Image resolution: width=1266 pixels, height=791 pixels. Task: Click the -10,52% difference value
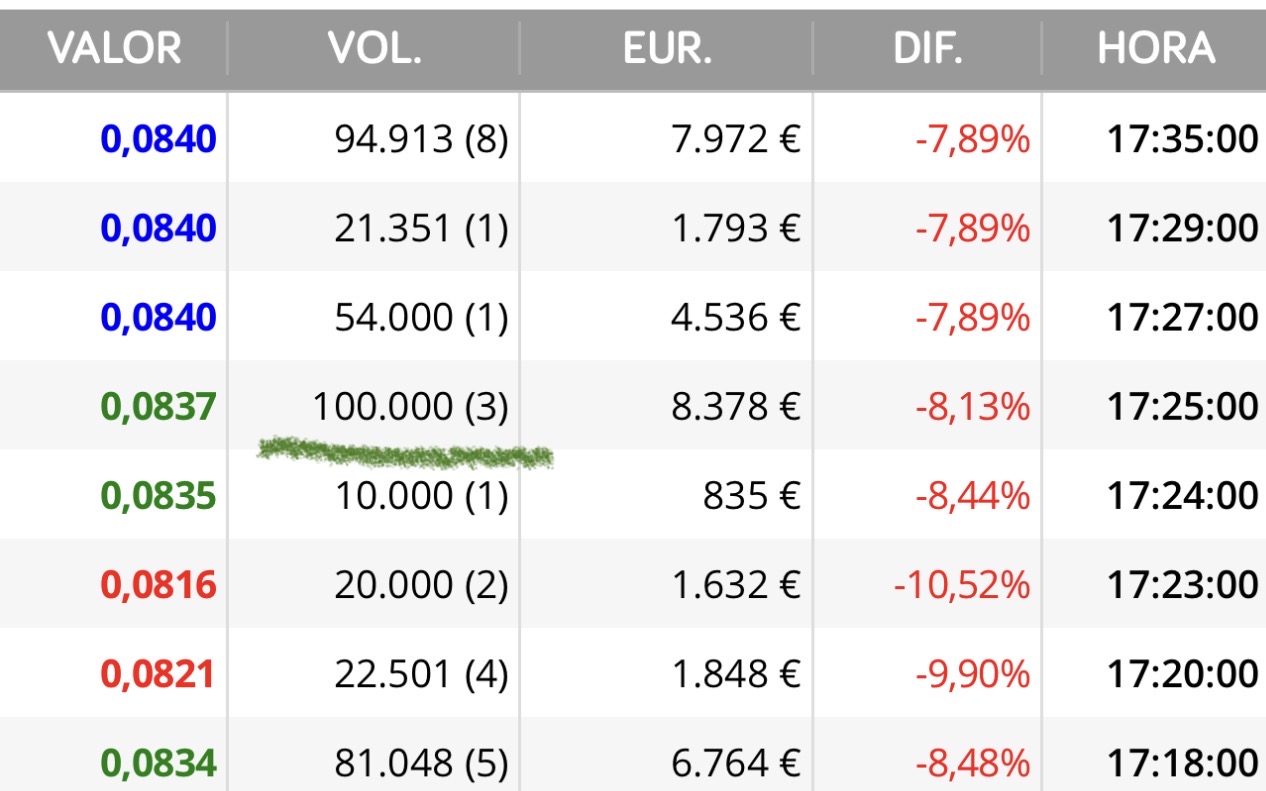click(962, 585)
